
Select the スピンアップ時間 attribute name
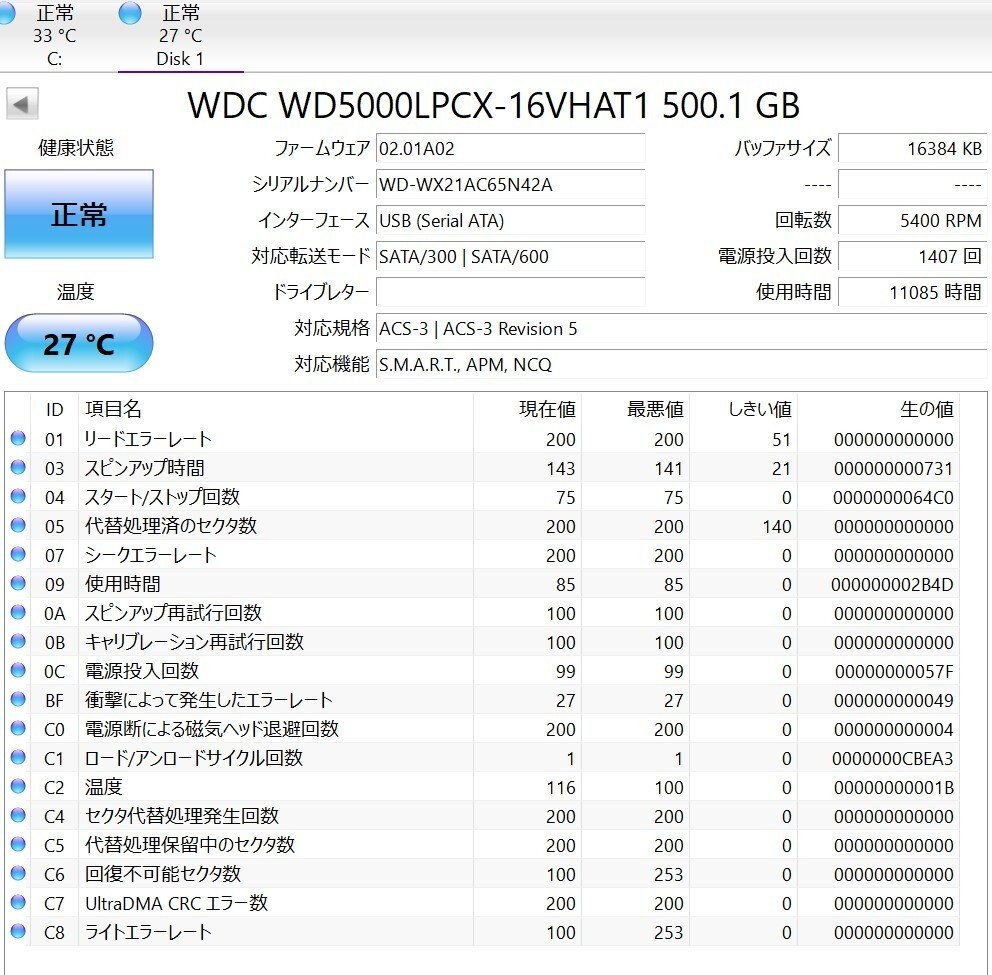pyautogui.click(x=145, y=468)
